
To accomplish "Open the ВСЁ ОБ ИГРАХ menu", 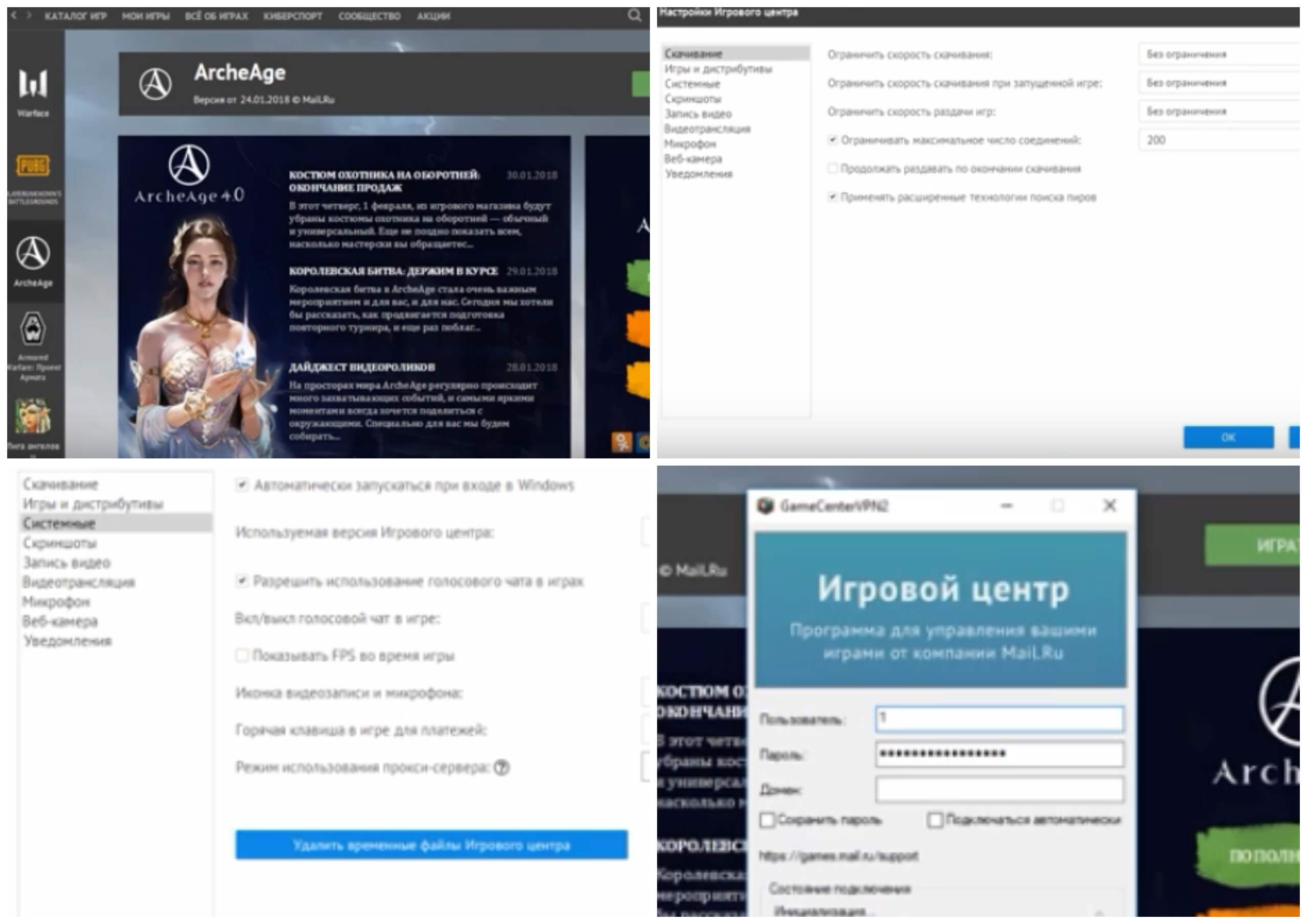I will click(216, 16).
